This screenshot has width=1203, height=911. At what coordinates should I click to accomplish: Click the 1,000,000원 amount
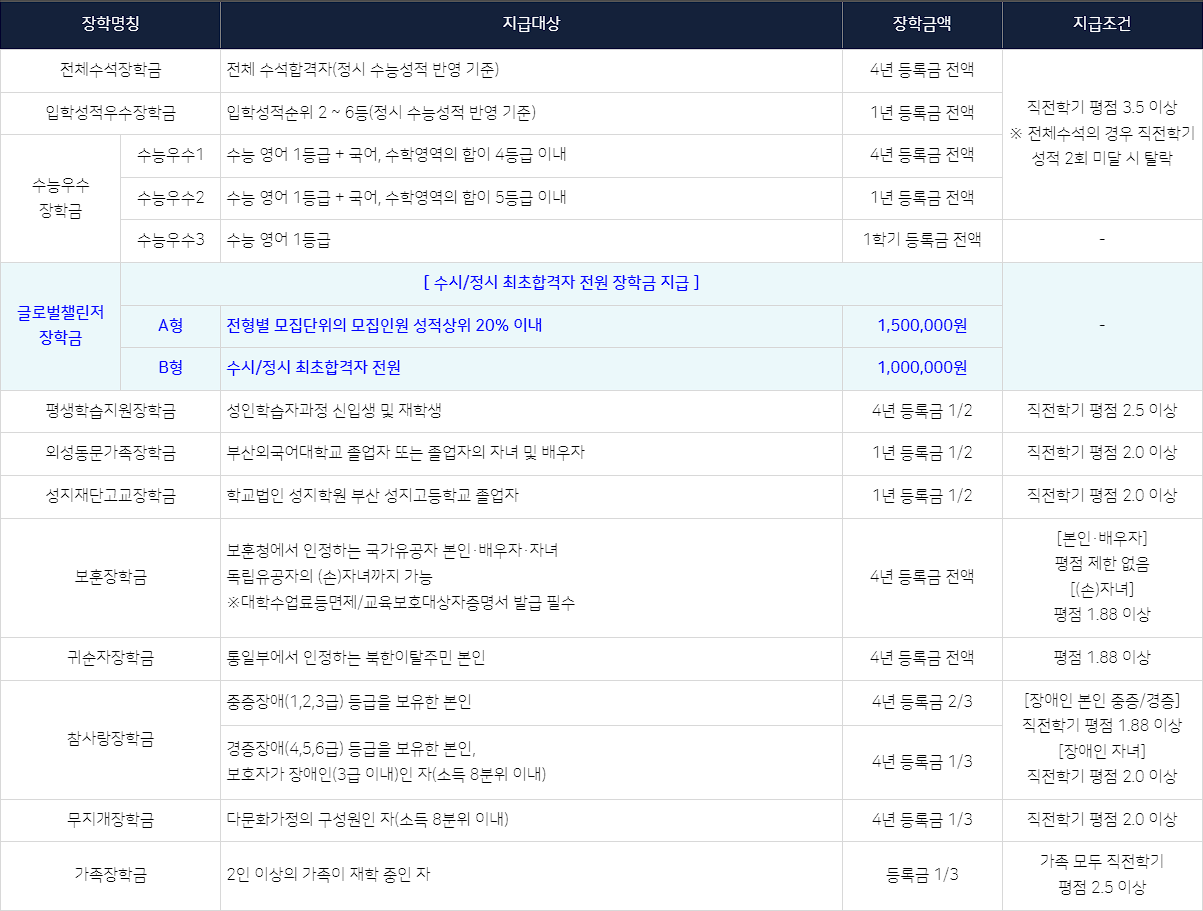[x=922, y=368]
